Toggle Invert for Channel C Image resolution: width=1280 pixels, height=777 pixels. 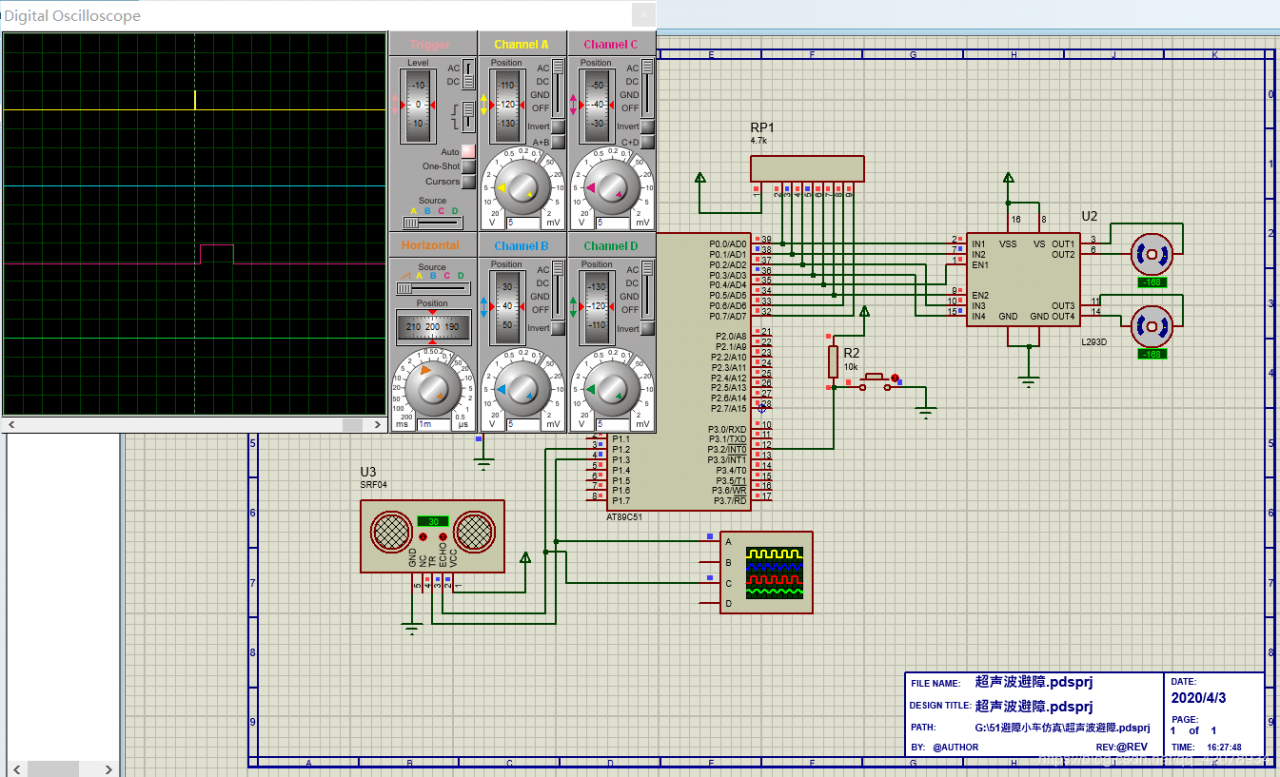click(647, 127)
